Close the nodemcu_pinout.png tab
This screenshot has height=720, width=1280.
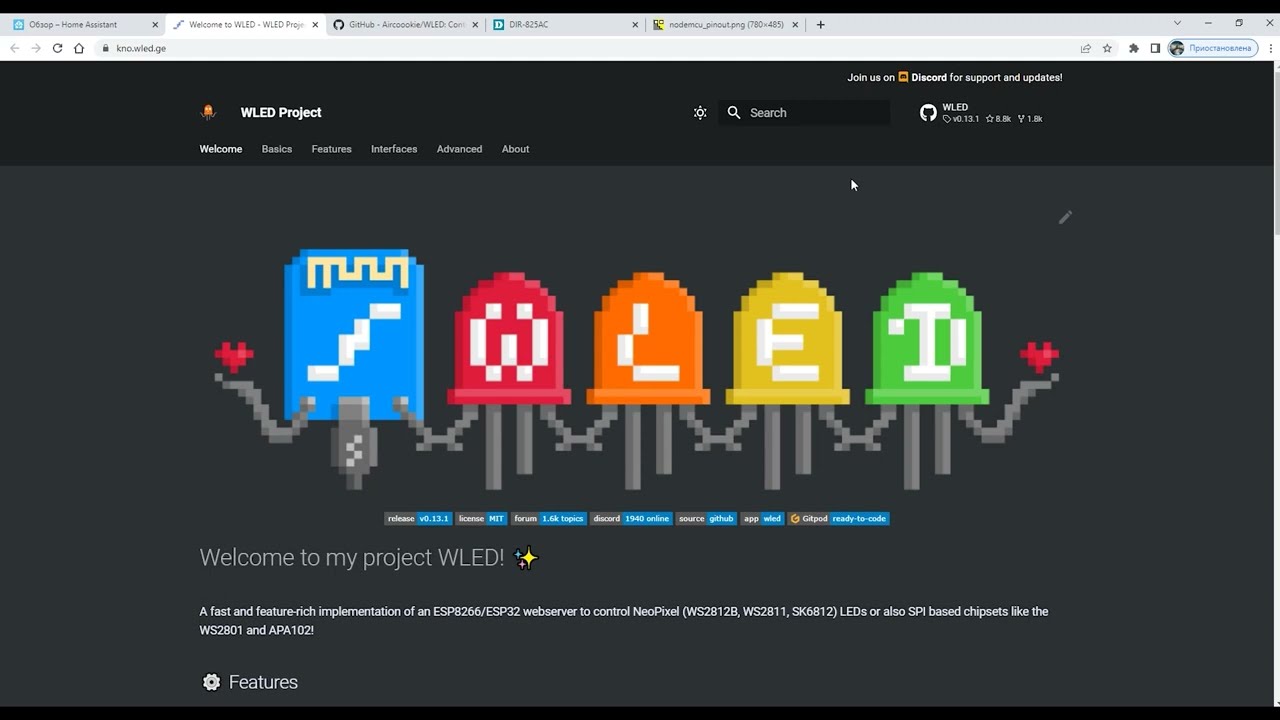(x=795, y=24)
